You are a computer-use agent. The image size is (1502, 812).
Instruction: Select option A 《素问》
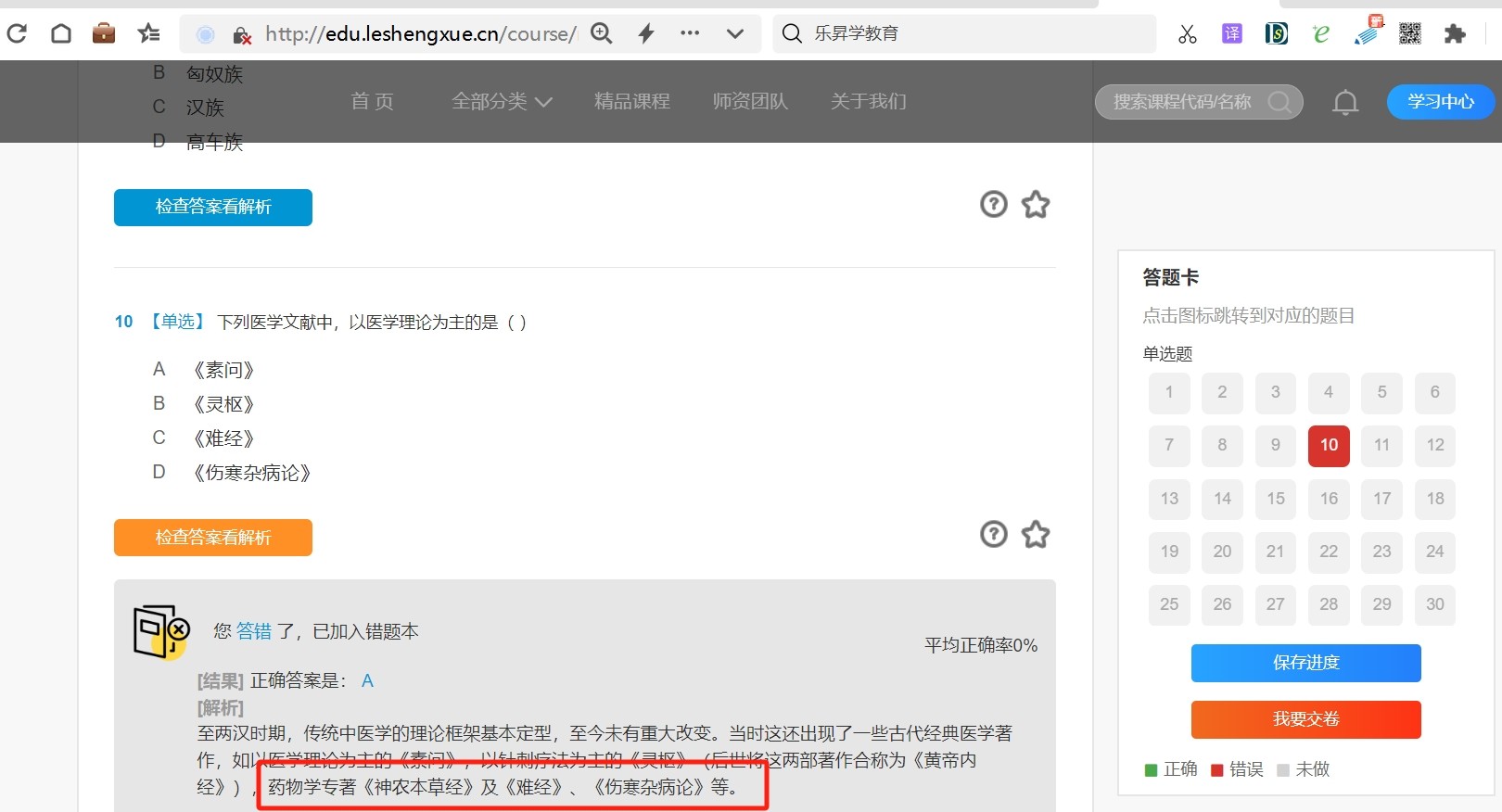pyautogui.click(x=204, y=370)
